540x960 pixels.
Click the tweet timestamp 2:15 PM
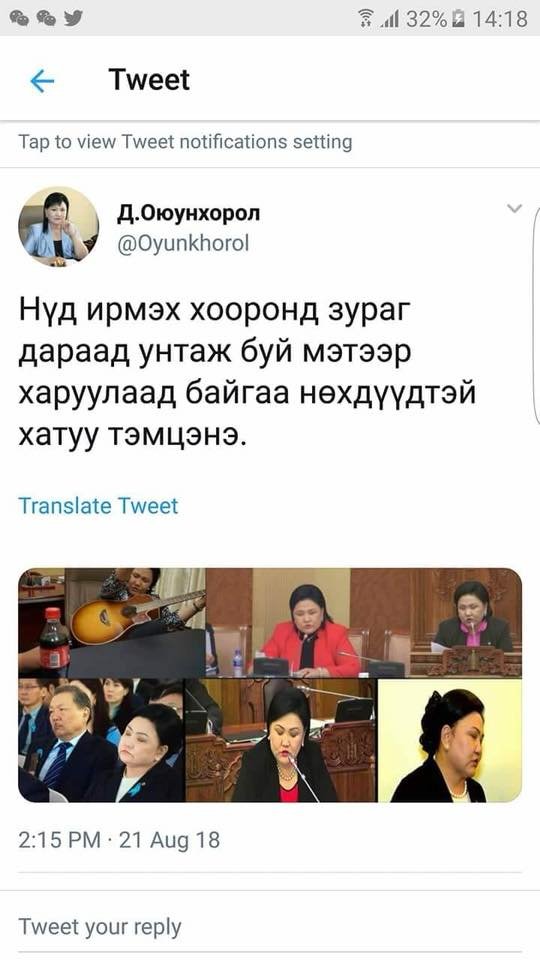(59, 839)
